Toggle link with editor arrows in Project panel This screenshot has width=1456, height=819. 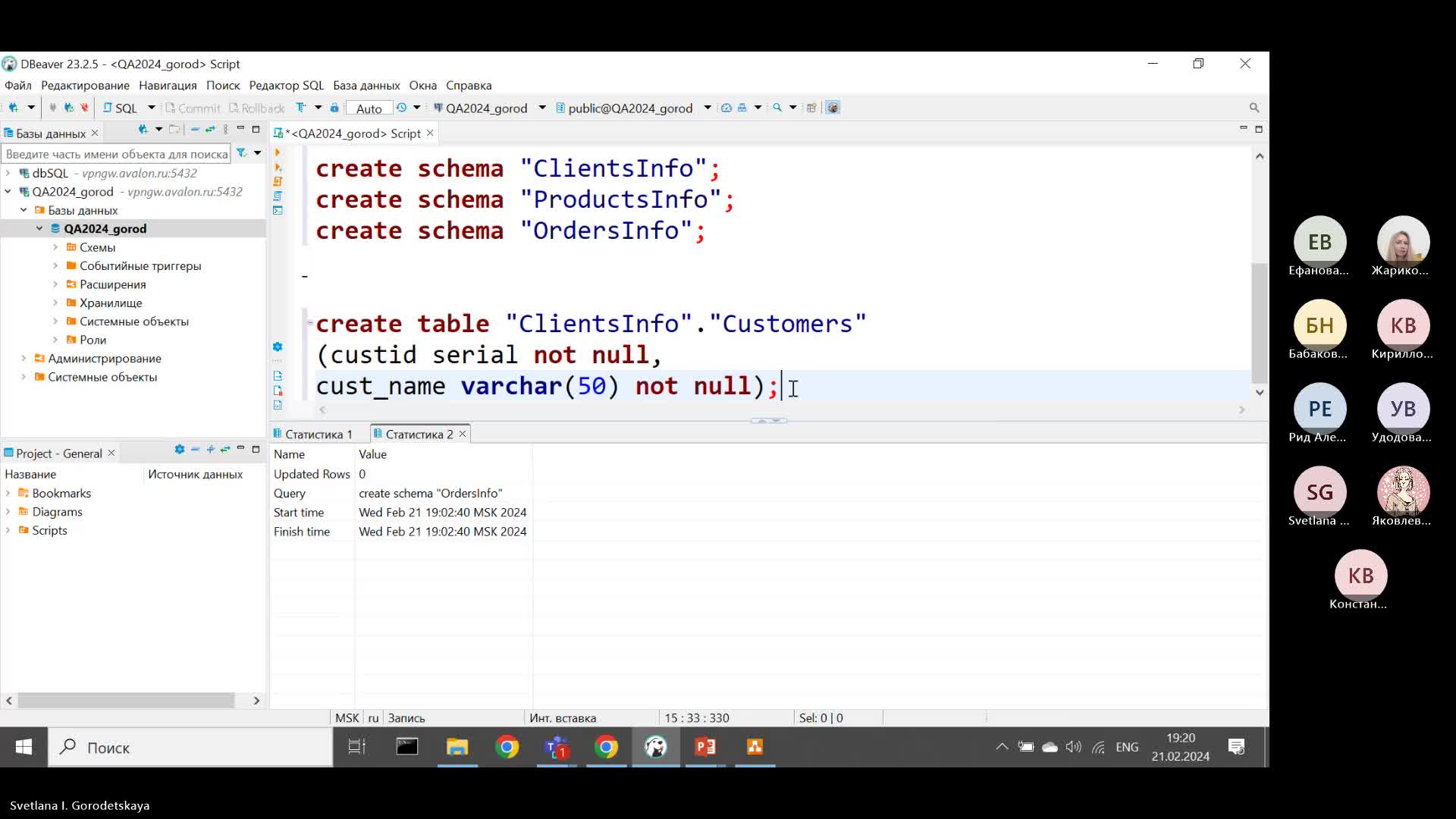(x=225, y=450)
